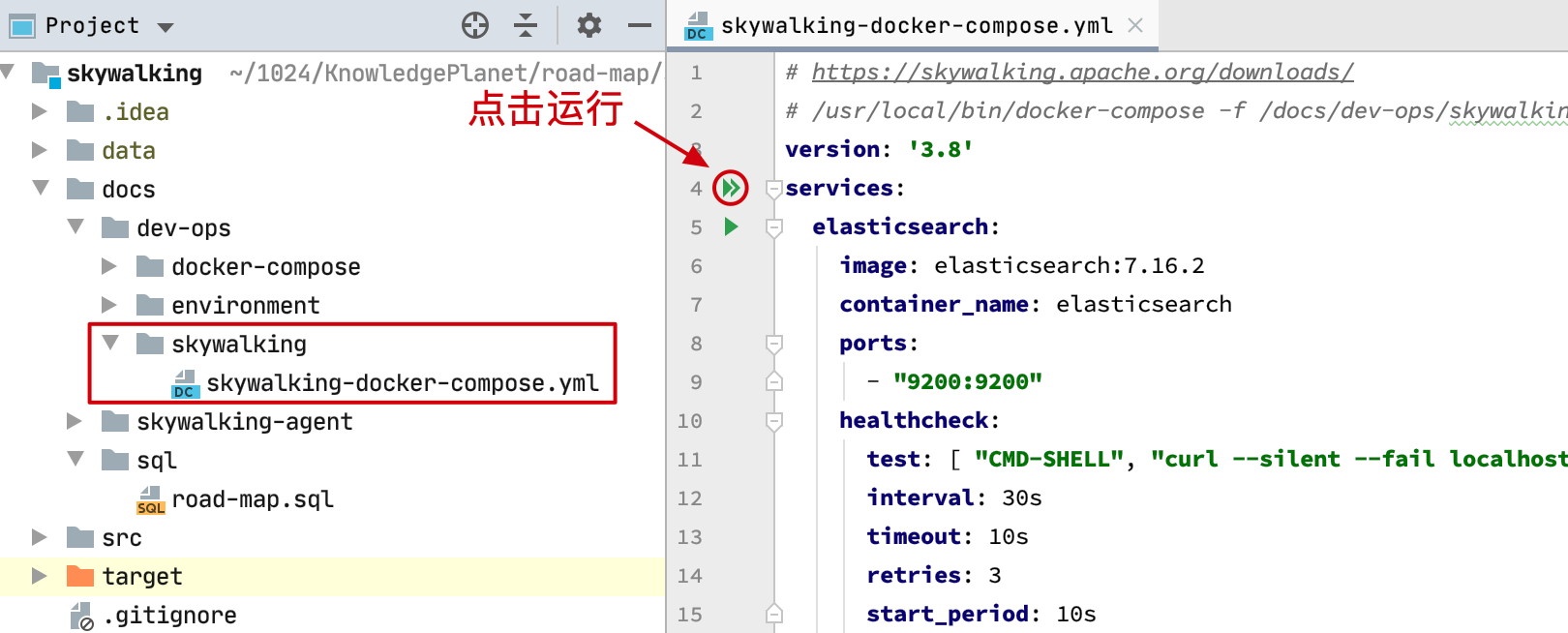Fold the ports block at line 8
The image size is (1568, 633).
click(x=773, y=344)
